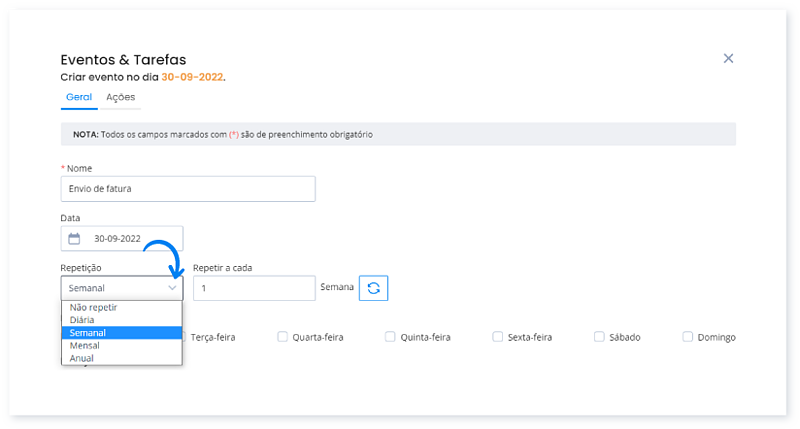This screenshot has width=800, height=429.
Task: Open the Repetição combo box showing Semanal
Action: 115,288
